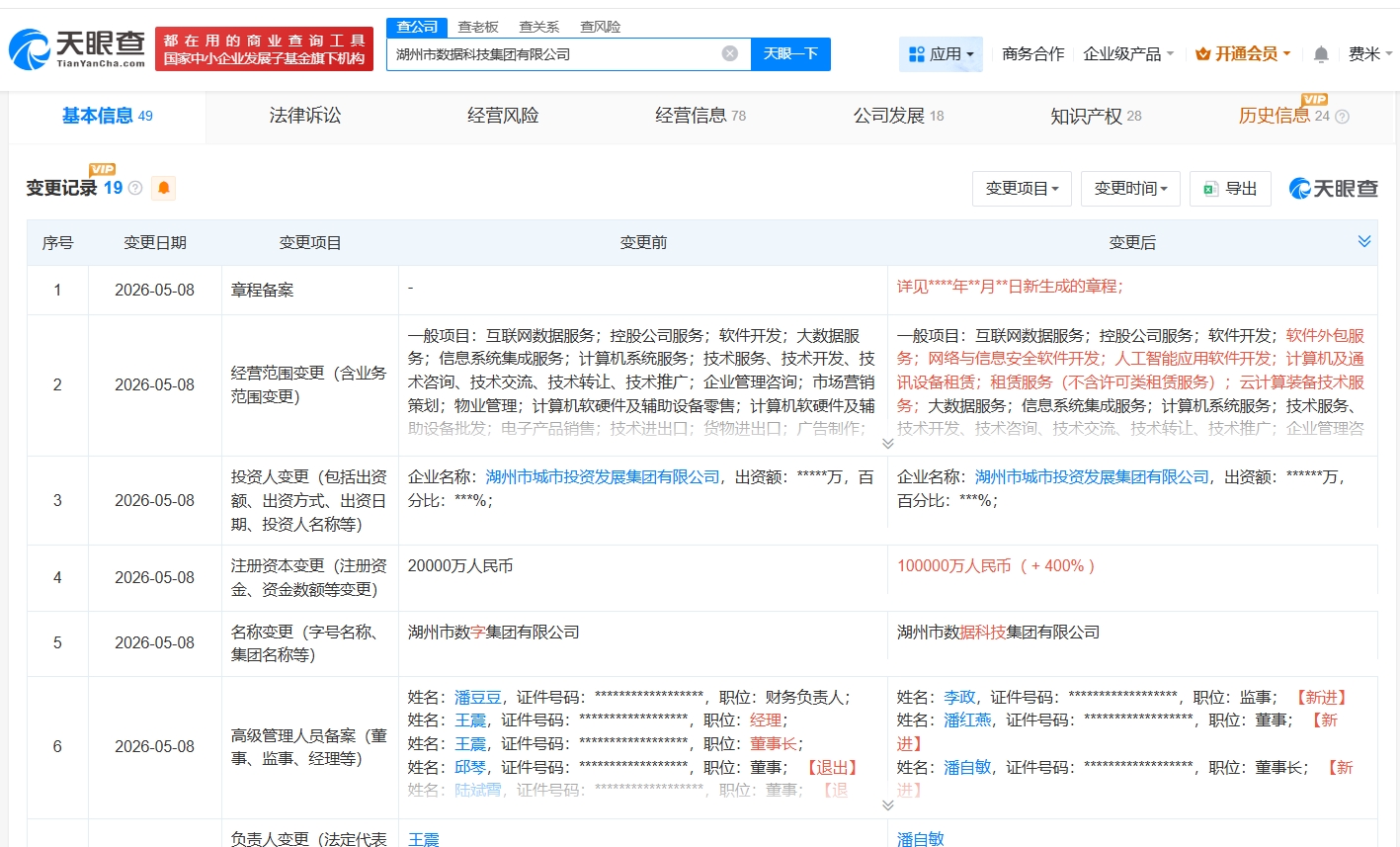Switch to 经营风险 tab
This screenshot has height=847, width=1400.
(502, 117)
